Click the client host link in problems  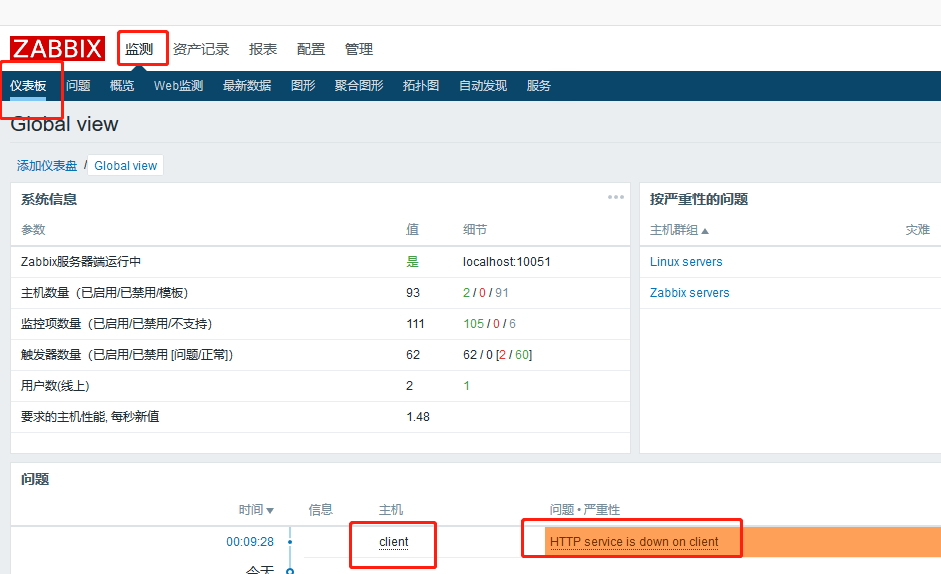[394, 542]
